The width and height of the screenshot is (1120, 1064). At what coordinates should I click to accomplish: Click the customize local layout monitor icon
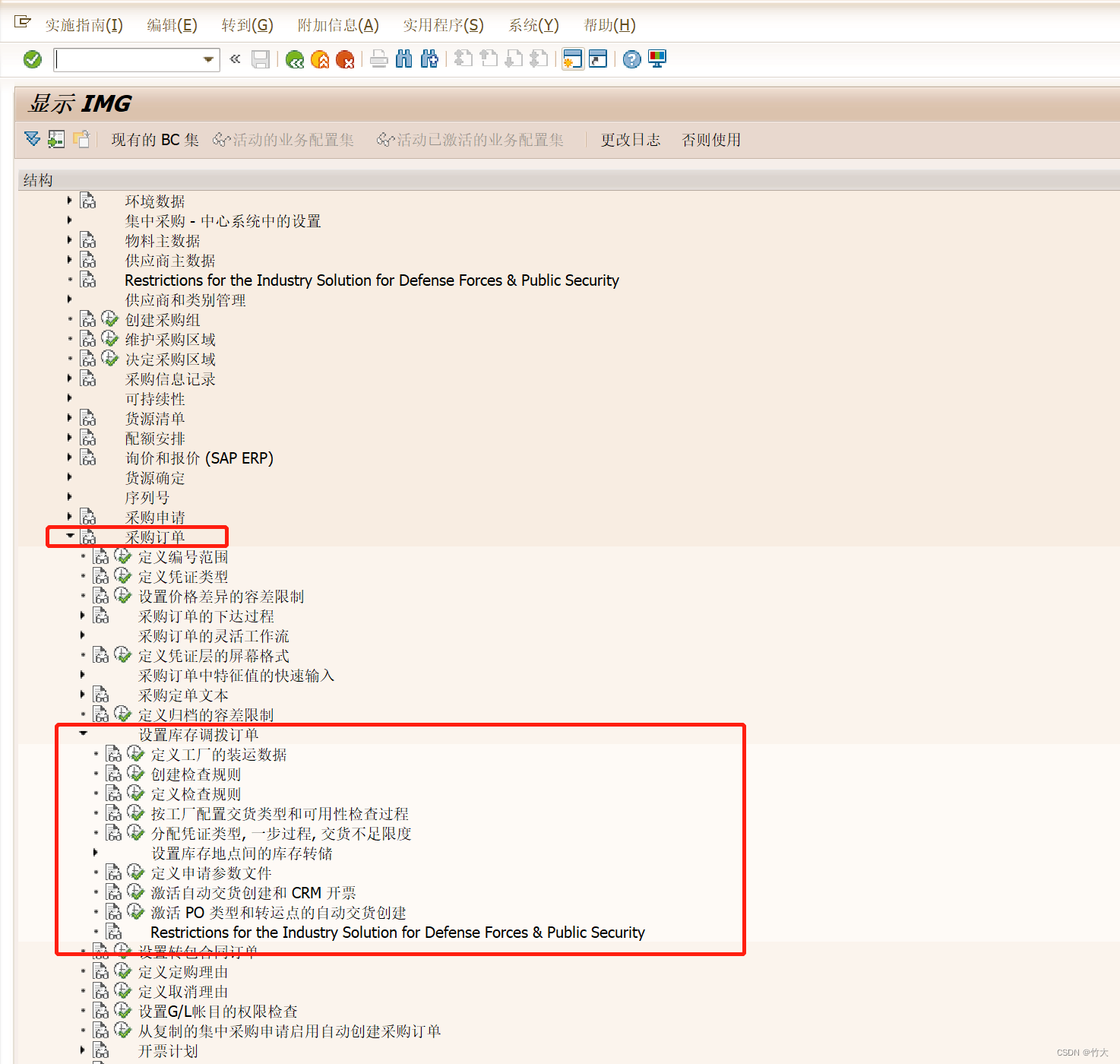[x=656, y=59]
